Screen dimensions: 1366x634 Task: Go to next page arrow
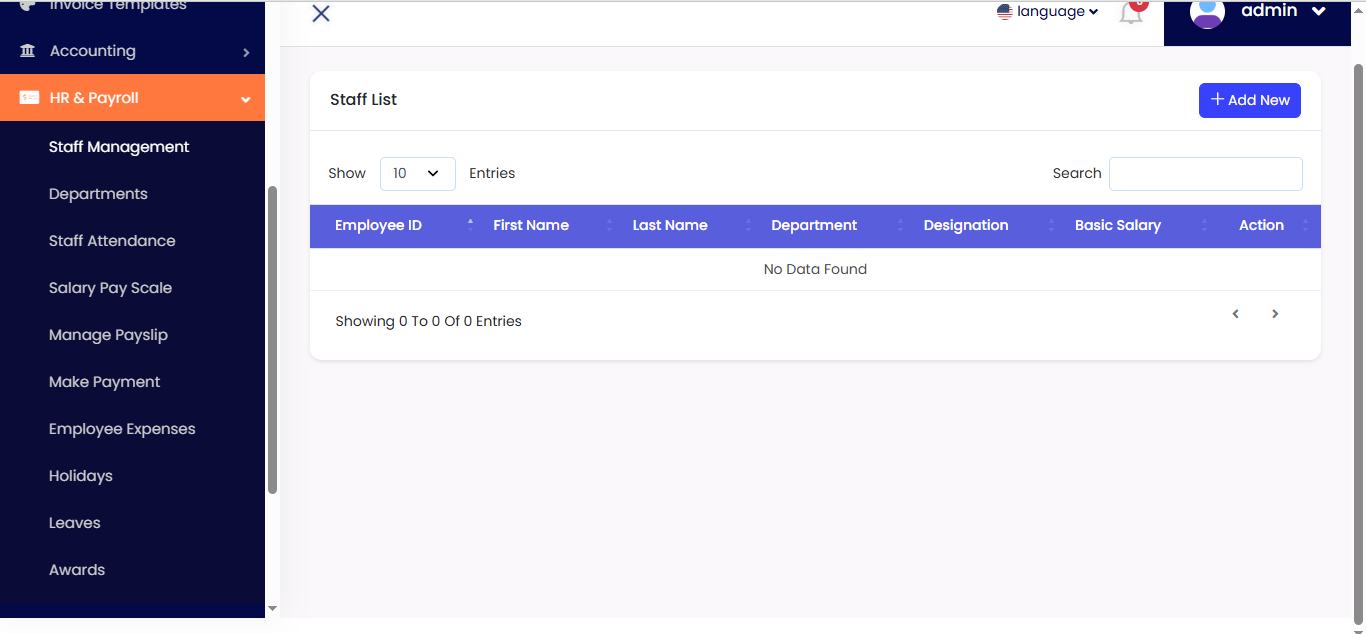click(x=1275, y=314)
